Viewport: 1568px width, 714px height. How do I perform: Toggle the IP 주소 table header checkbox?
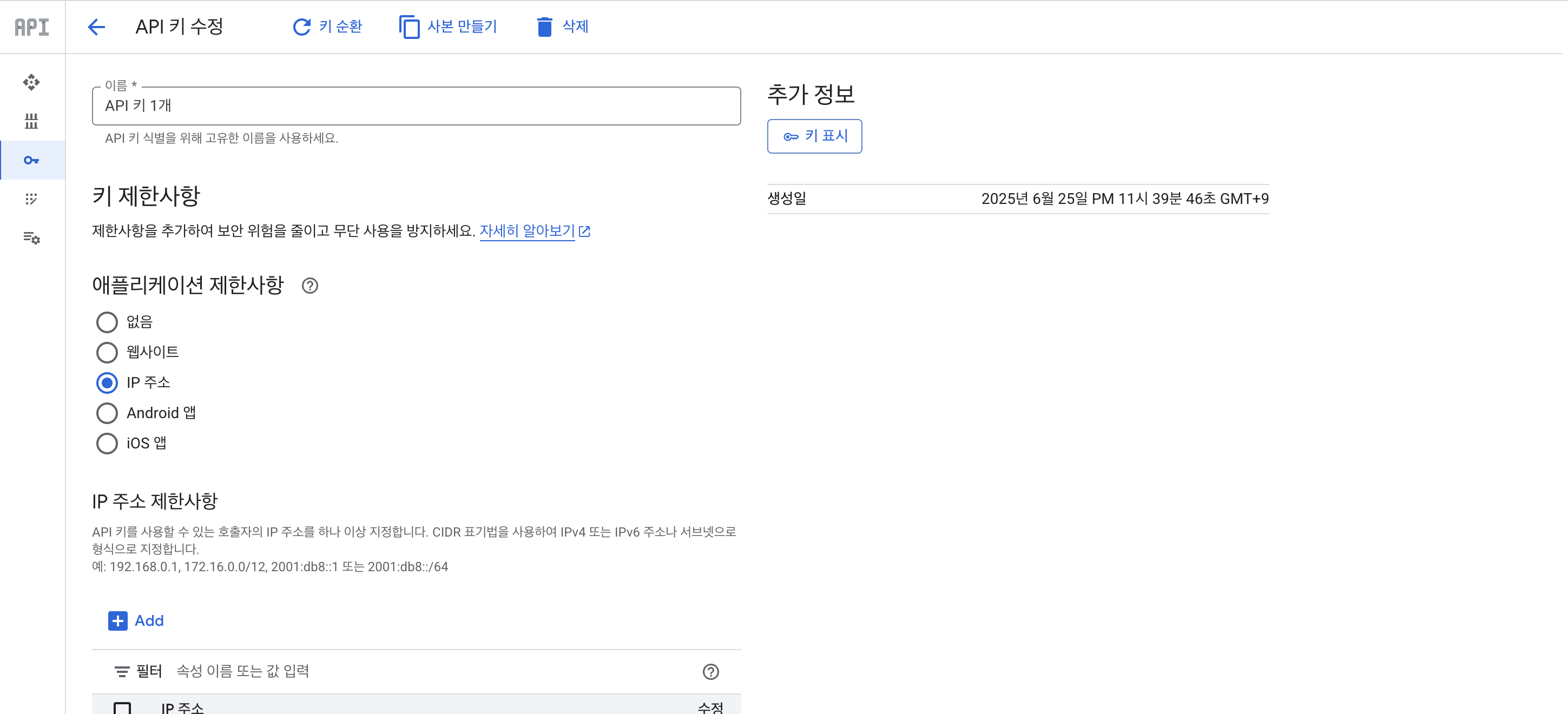[122, 708]
